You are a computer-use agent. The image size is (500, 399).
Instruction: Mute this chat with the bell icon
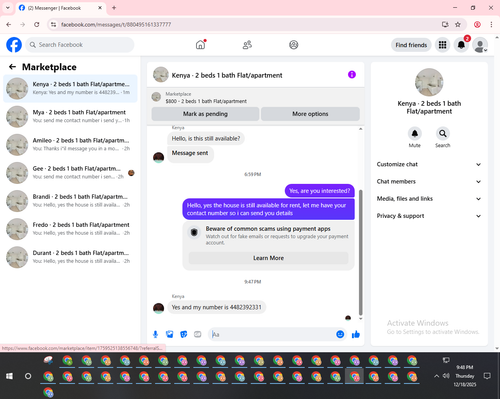pyautogui.click(x=415, y=134)
